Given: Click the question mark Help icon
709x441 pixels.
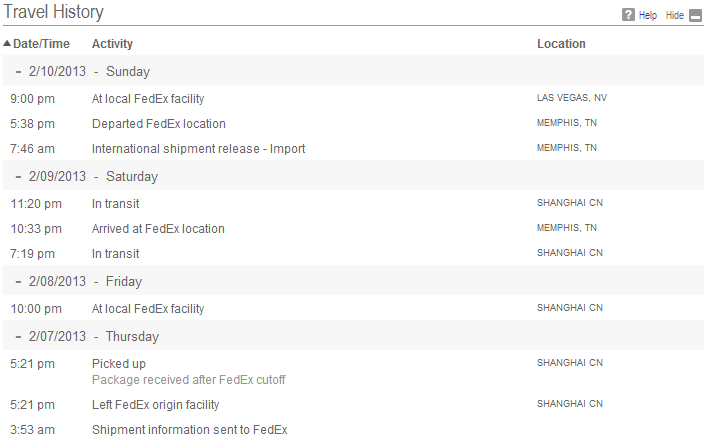Looking at the screenshot, I should [628, 15].
